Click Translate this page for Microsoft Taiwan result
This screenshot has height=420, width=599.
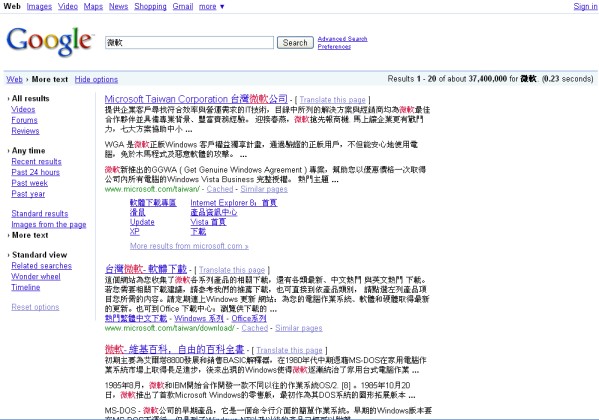332,100
